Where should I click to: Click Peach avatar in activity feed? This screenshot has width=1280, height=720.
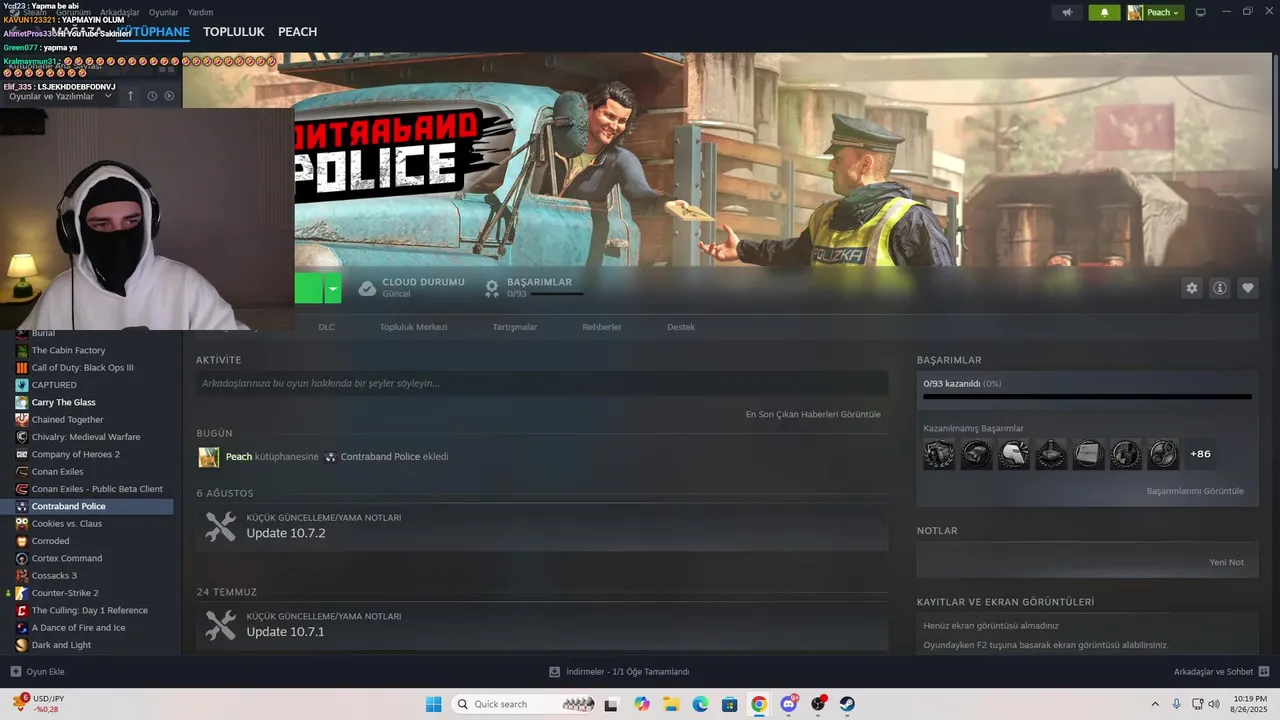pos(208,457)
